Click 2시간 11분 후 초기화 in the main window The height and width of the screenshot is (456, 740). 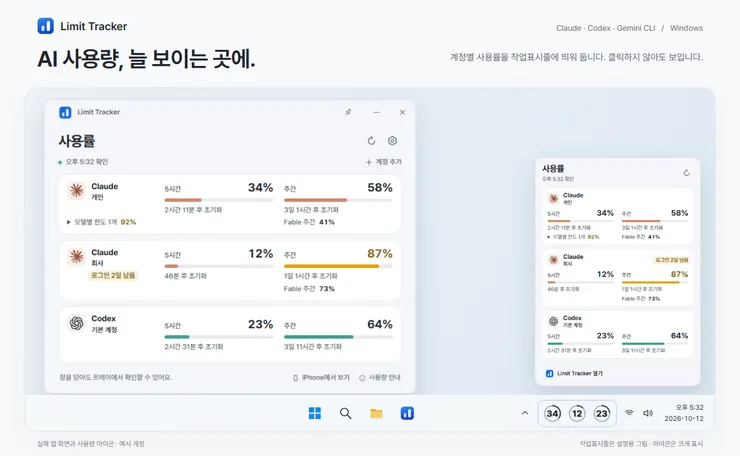pyautogui.click(x=193, y=210)
